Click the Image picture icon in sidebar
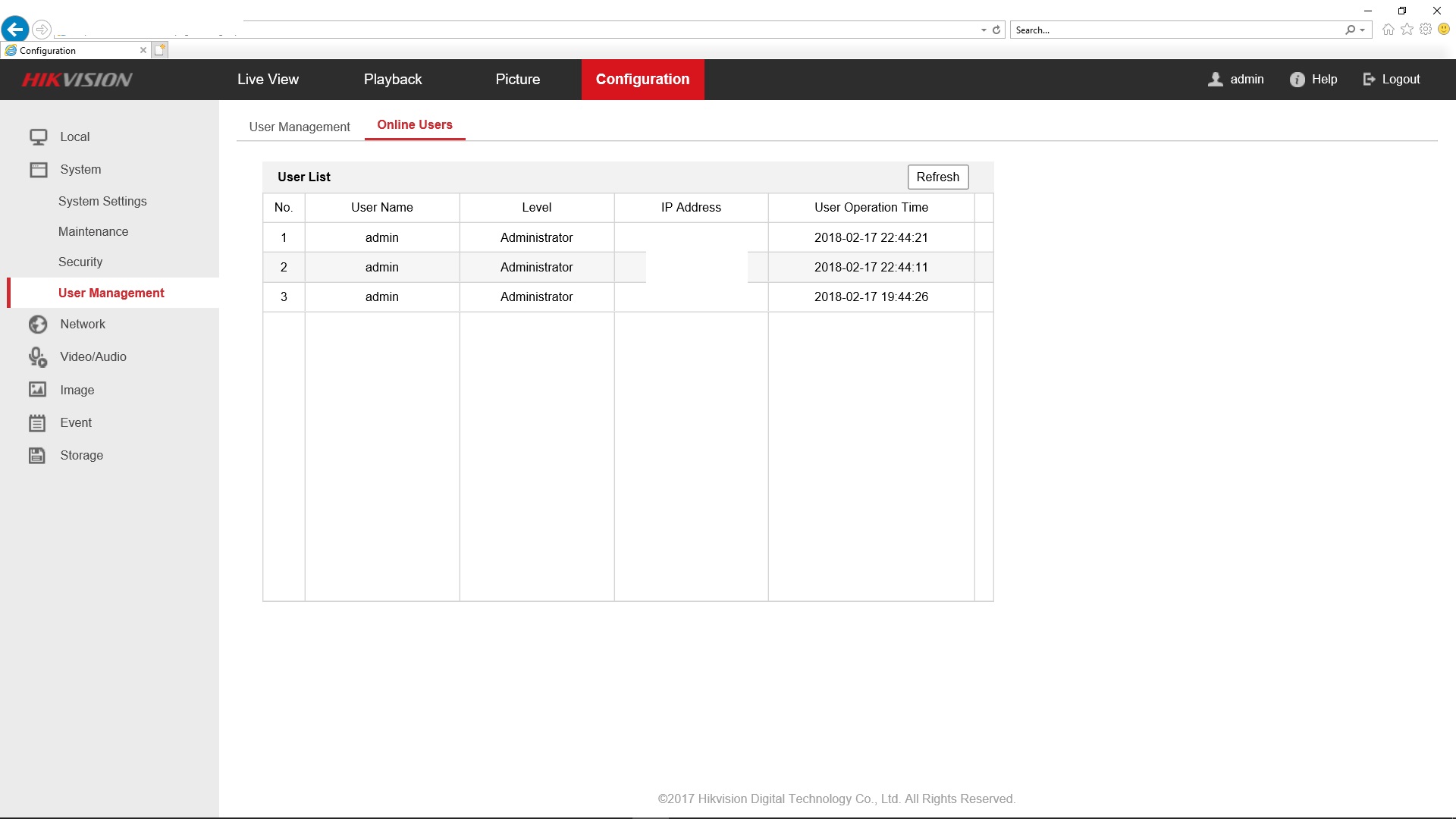This screenshot has width=1456, height=819. (x=38, y=390)
